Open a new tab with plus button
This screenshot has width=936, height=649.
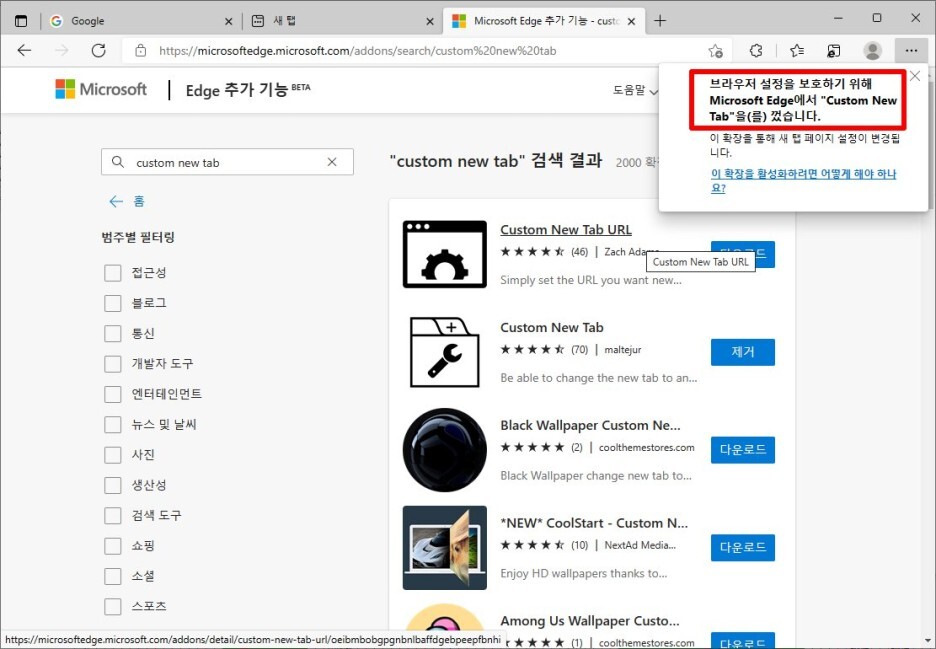[x=660, y=21]
